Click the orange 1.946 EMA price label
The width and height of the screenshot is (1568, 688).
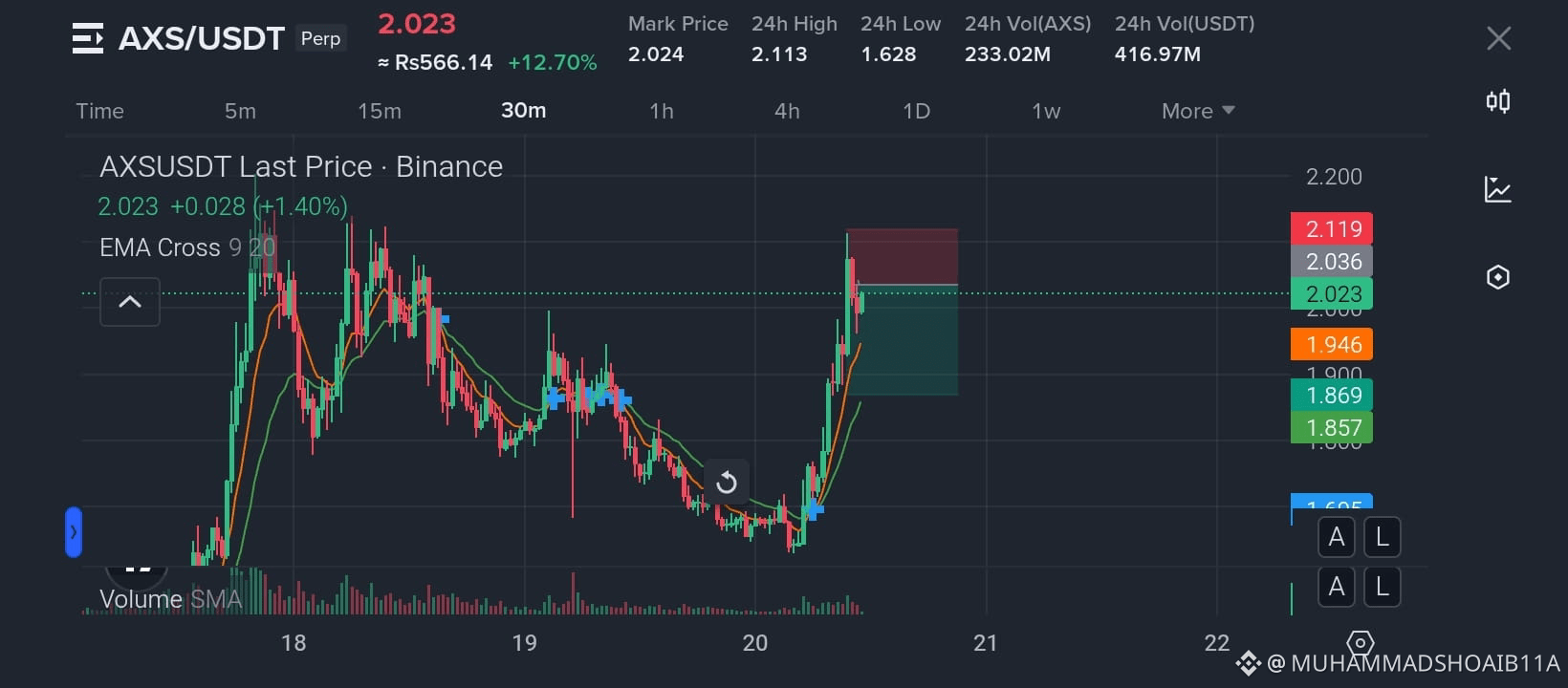tap(1332, 344)
